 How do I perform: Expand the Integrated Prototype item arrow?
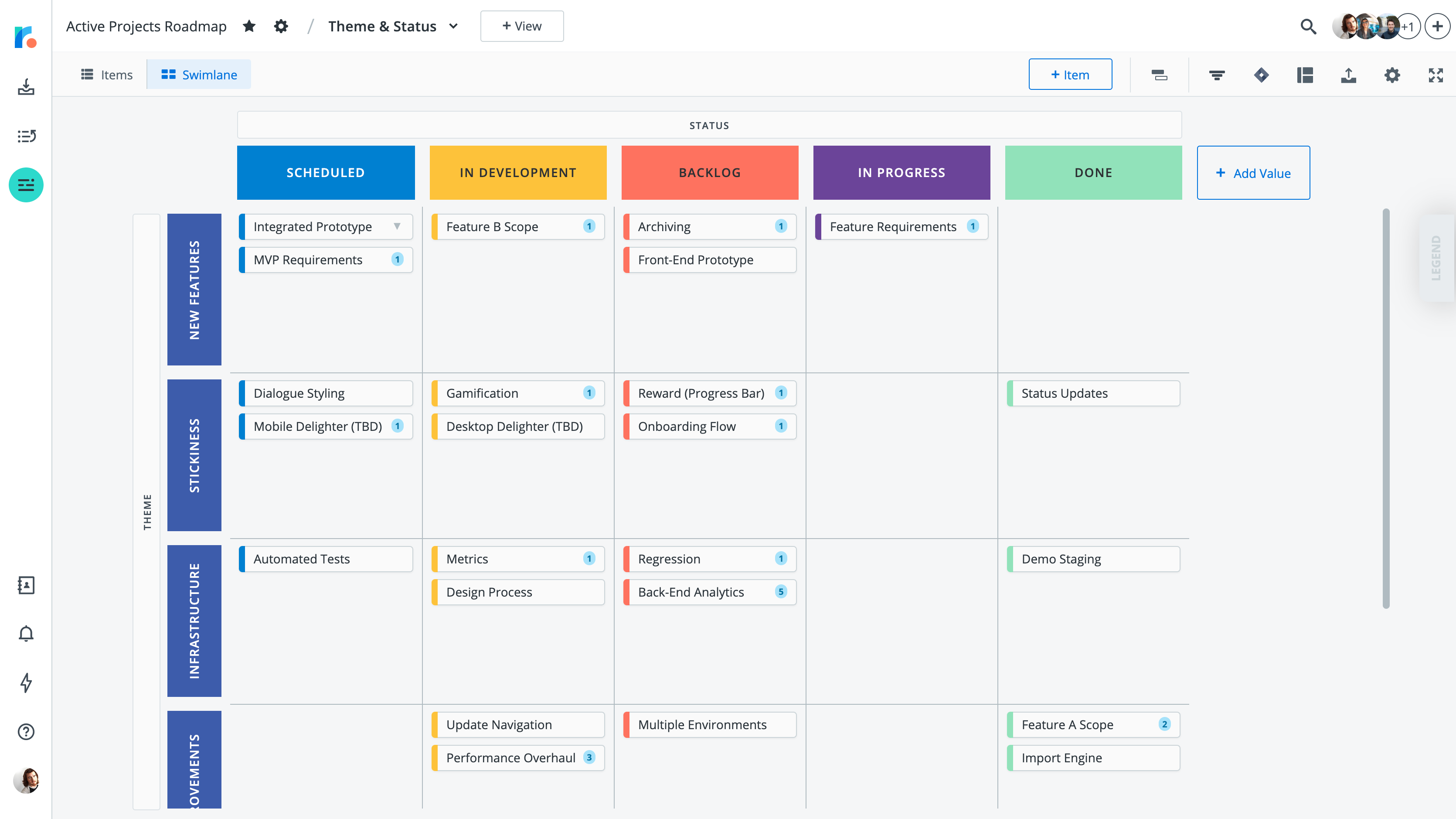397,226
